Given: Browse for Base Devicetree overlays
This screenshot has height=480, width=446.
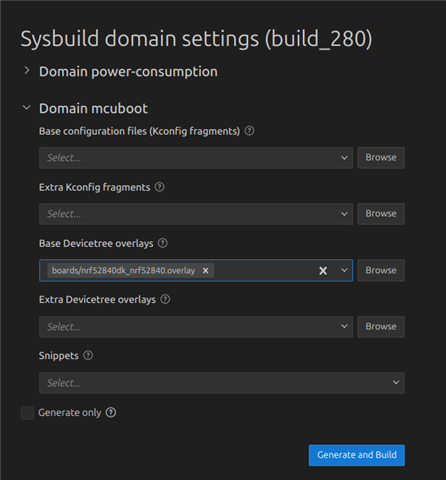Looking at the screenshot, I should point(381,270).
